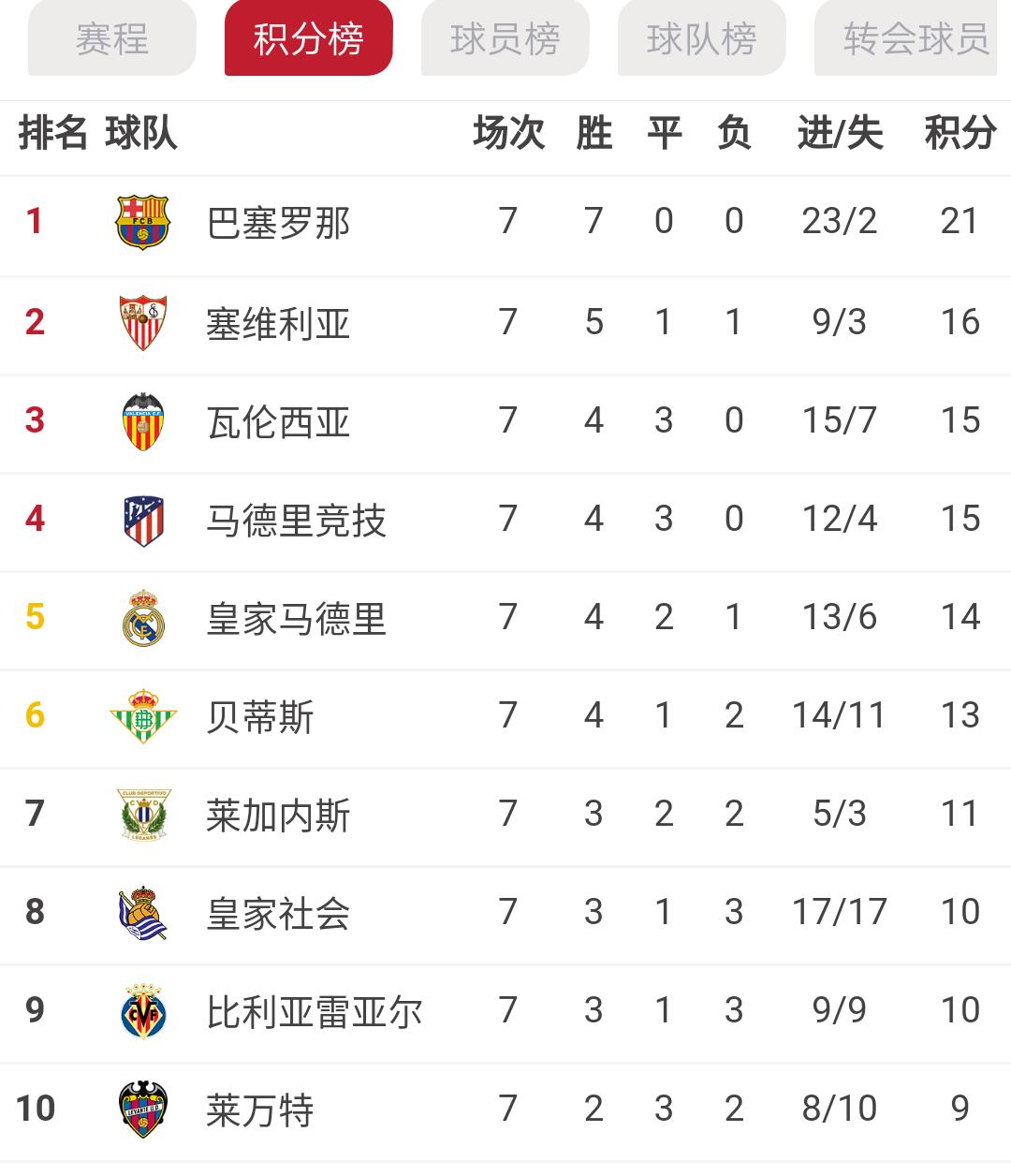Click the Atlético Madrid crest icon
Screen dimensions: 1011x1176
point(145,518)
